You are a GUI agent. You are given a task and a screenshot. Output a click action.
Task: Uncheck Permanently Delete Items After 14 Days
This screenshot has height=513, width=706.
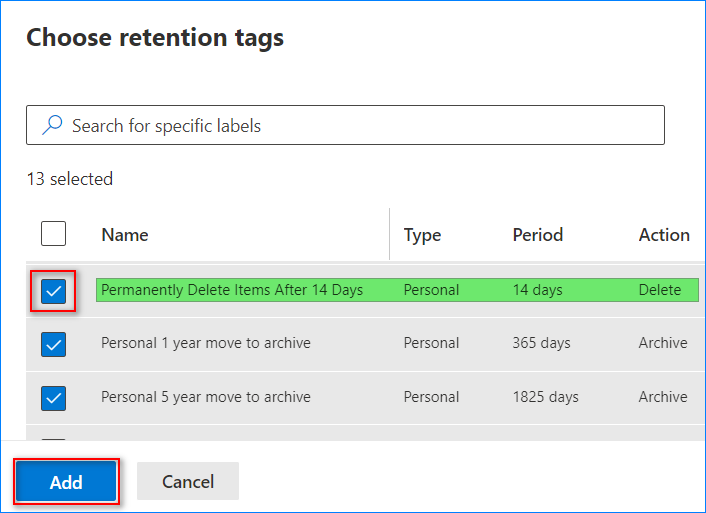click(54, 291)
